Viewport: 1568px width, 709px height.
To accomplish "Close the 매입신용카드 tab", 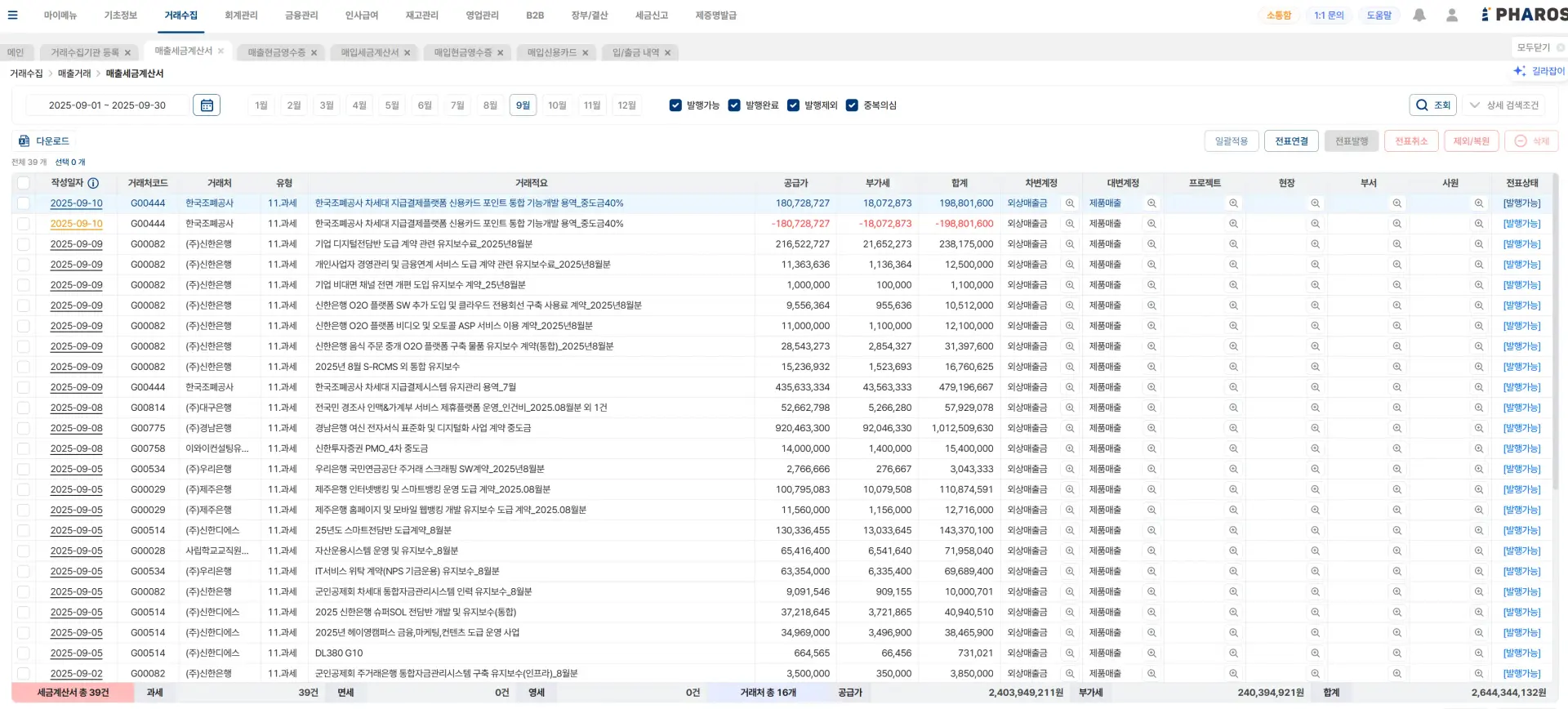I will [585, 53].
